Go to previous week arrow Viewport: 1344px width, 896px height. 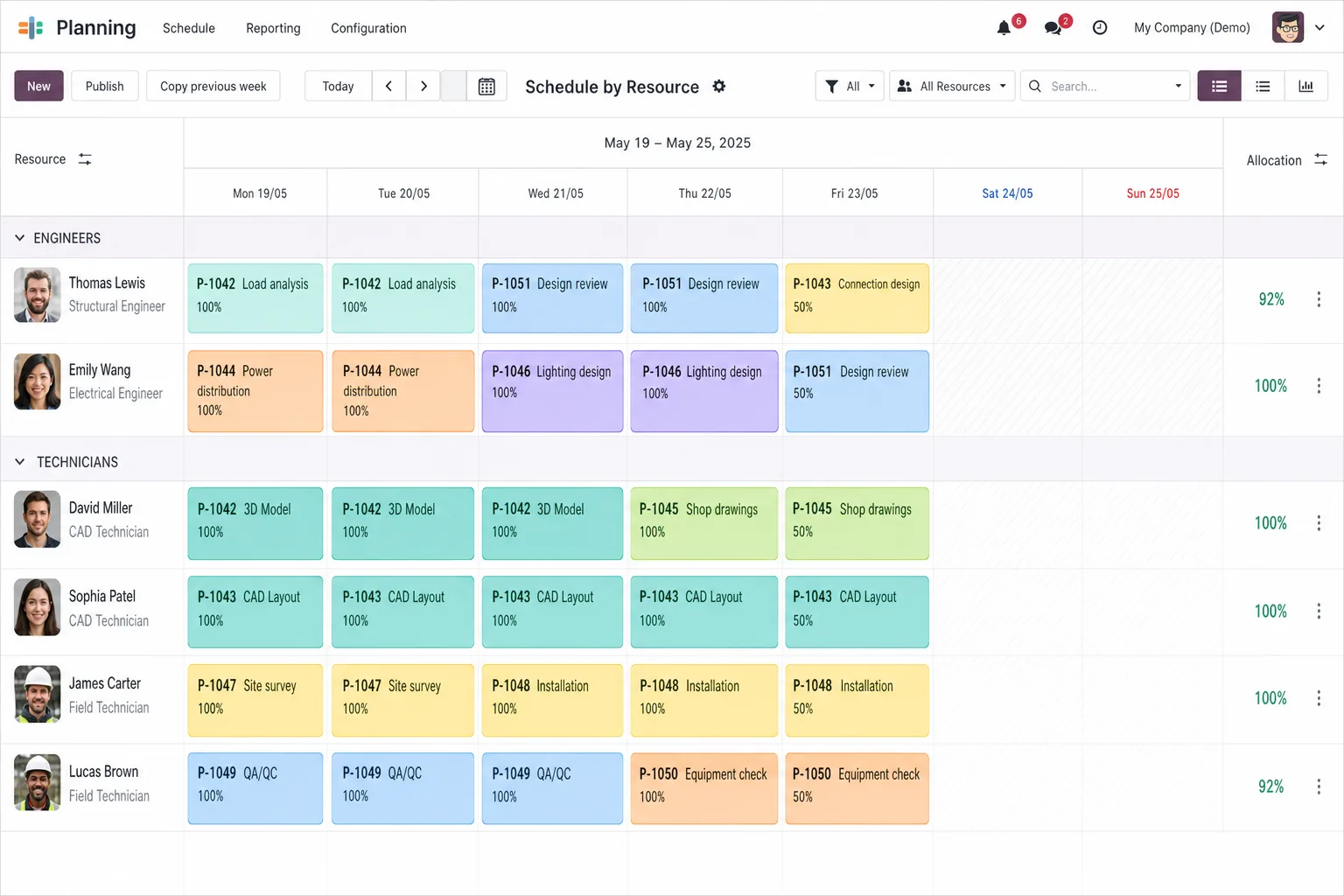(388, 86)
